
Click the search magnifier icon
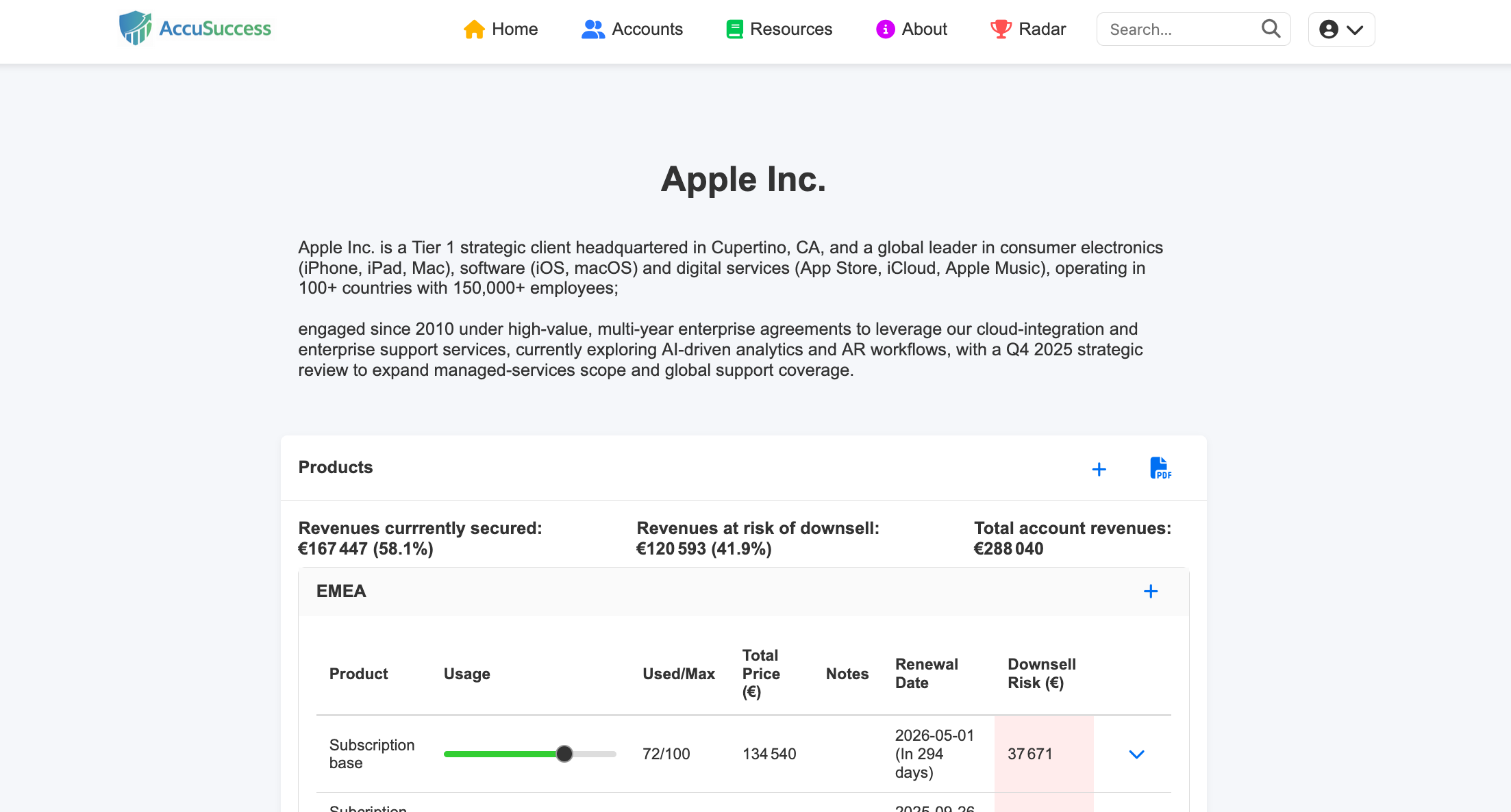tap(1271, 29)
